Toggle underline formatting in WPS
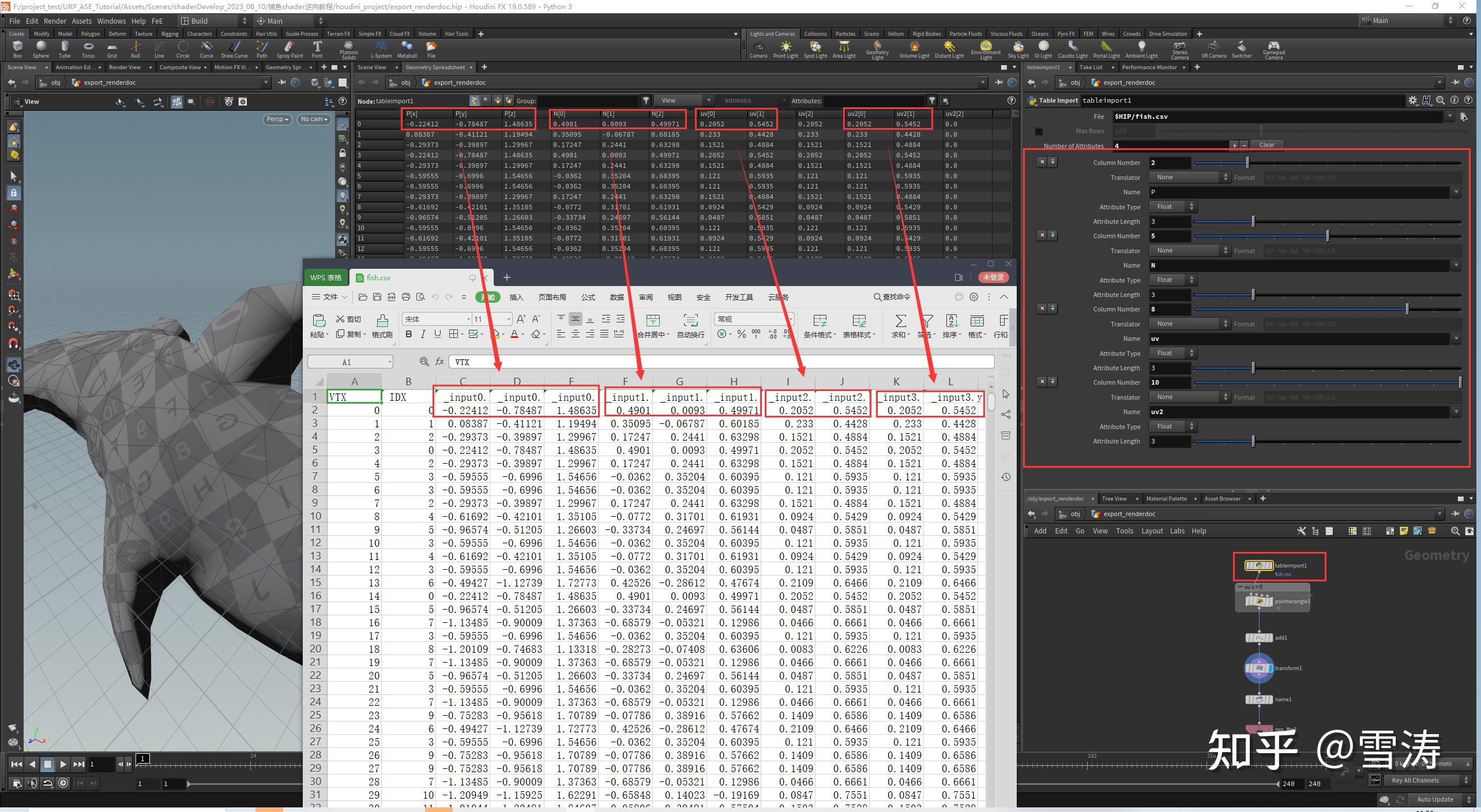 [438, 334]
